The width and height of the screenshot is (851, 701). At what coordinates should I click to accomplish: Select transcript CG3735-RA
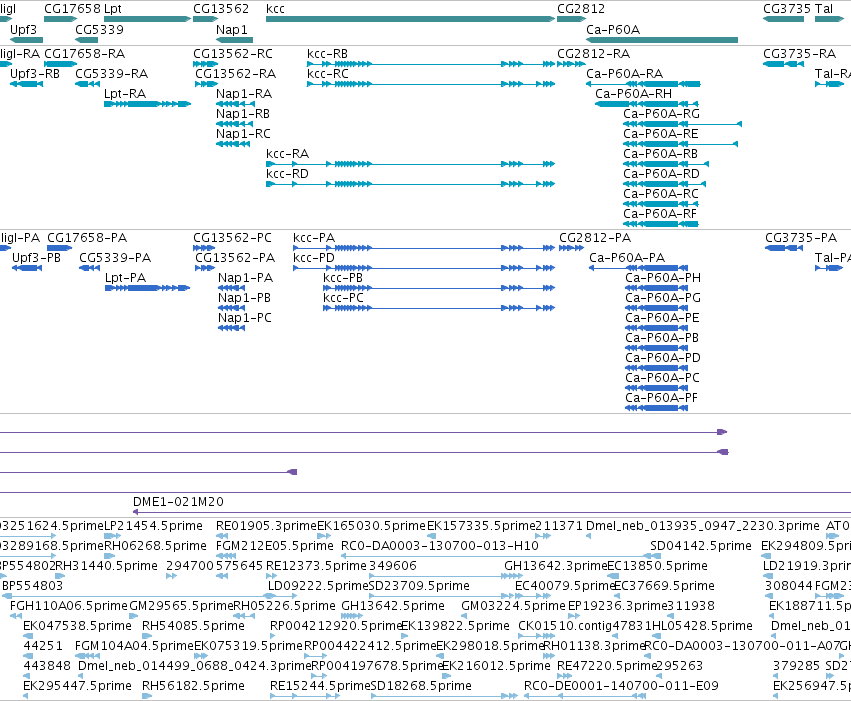799,54
